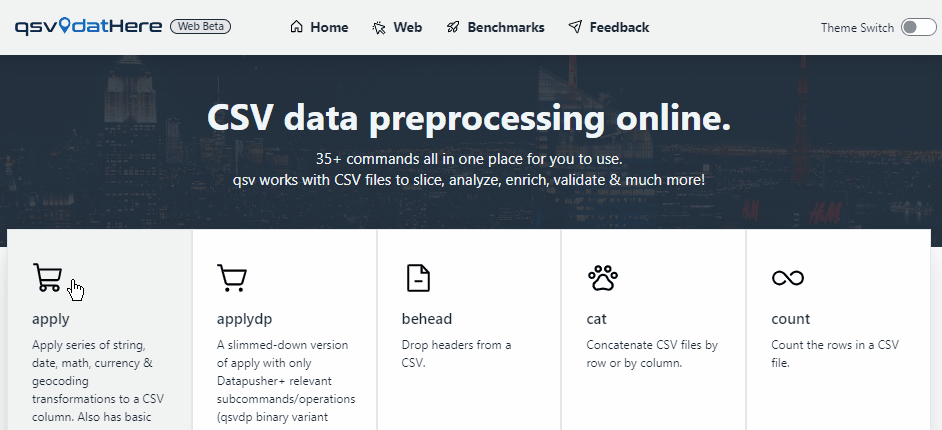942x430 pixels.
Task: Go to the Home menu item
Action: coord(329,27)
